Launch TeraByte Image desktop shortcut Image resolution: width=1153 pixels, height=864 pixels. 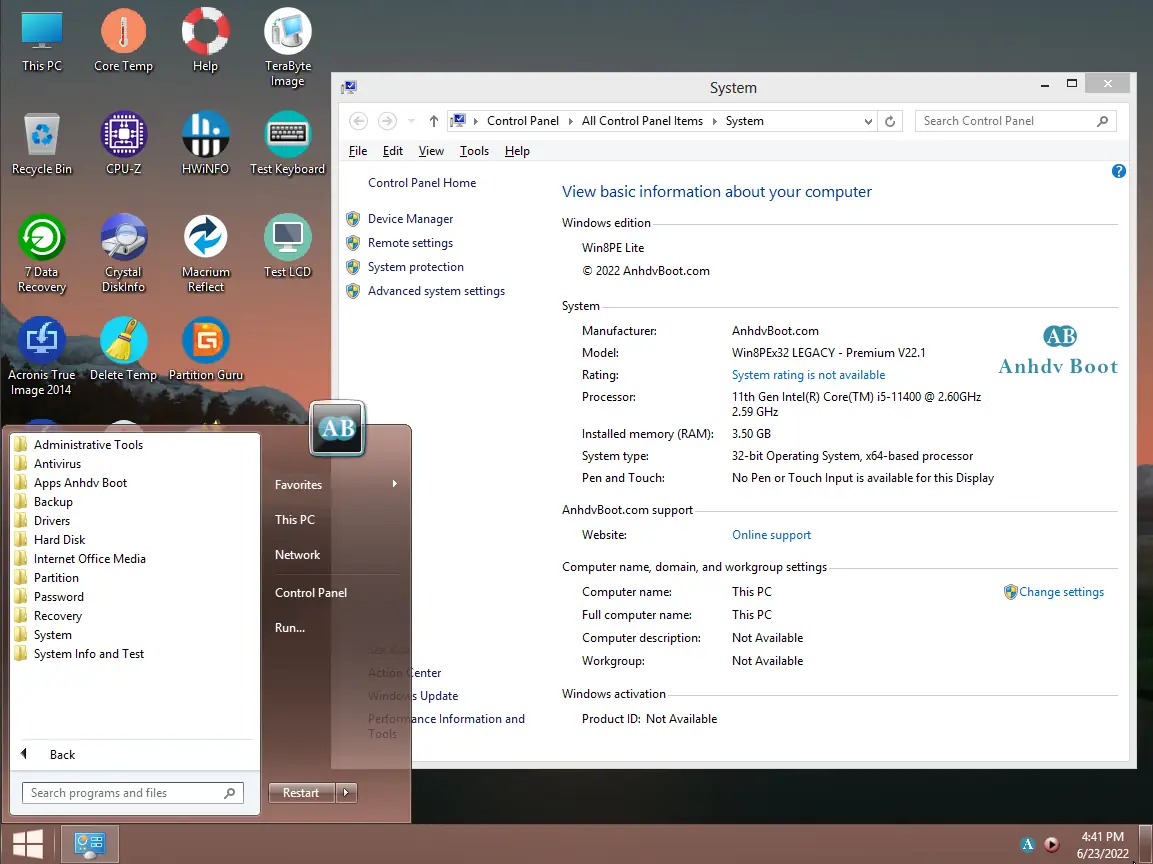coord(288,47)
